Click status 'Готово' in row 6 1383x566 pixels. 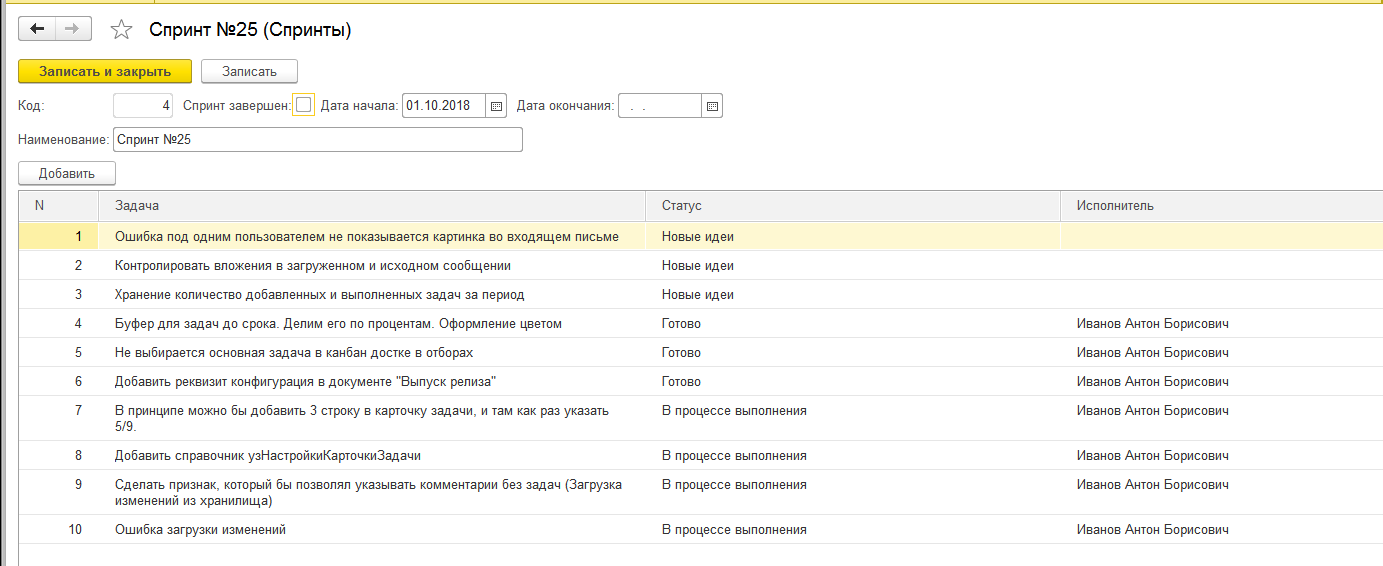click(x=681, y=382)
